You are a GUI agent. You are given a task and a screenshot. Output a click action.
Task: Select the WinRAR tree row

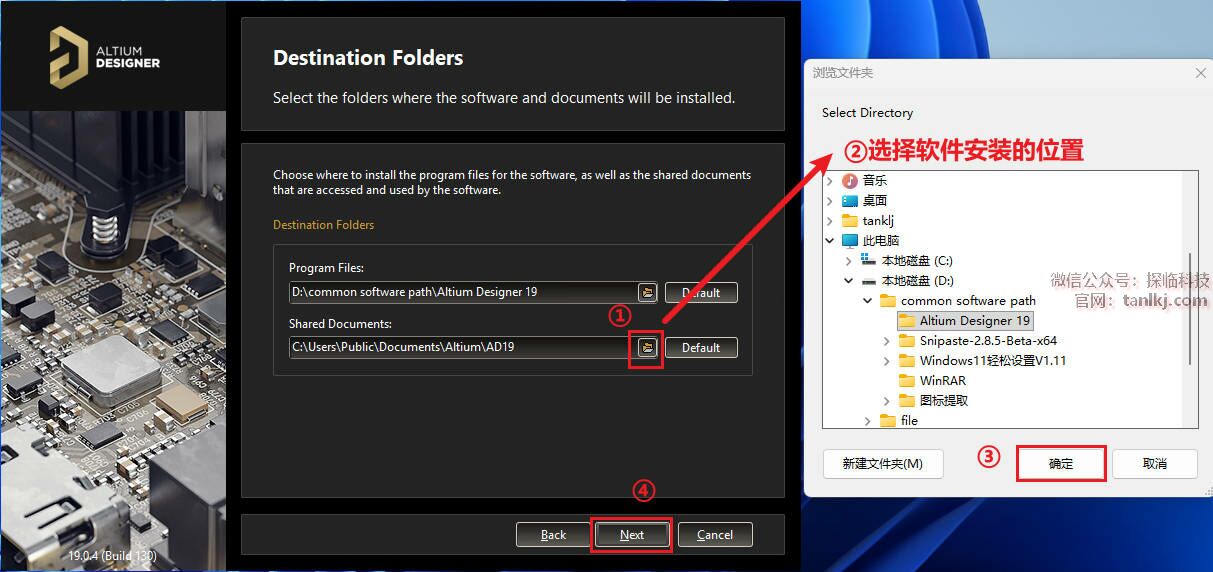932,381
